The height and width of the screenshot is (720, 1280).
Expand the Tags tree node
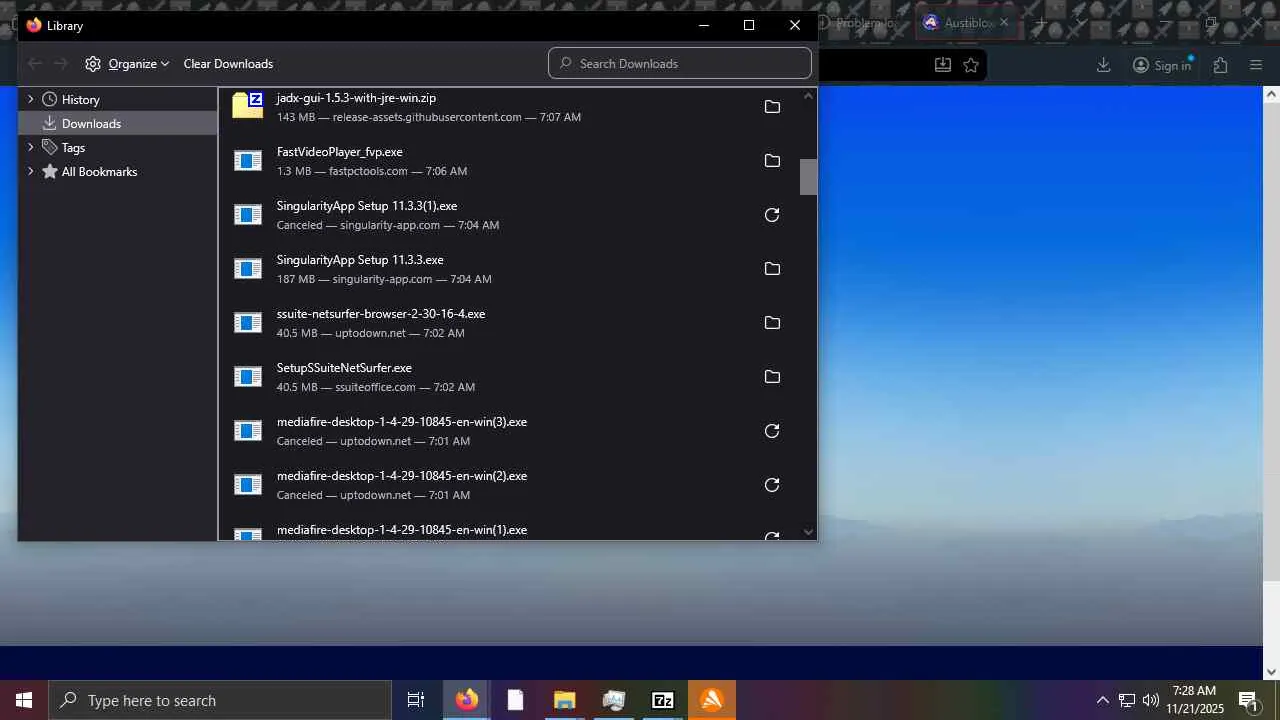(x=30, y=147)
